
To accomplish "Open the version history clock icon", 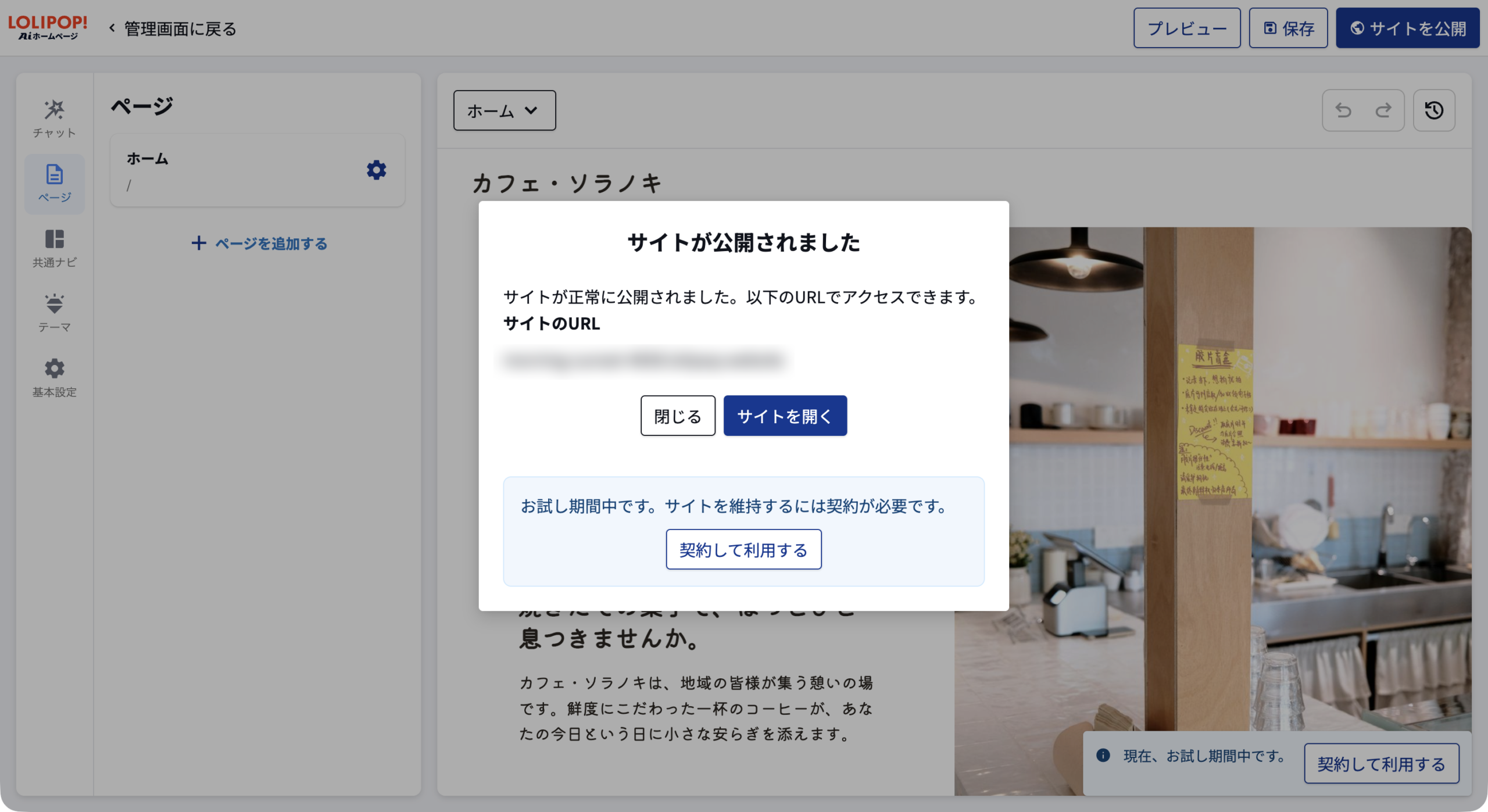I will pyautogui.click(x=1434, y=110).
